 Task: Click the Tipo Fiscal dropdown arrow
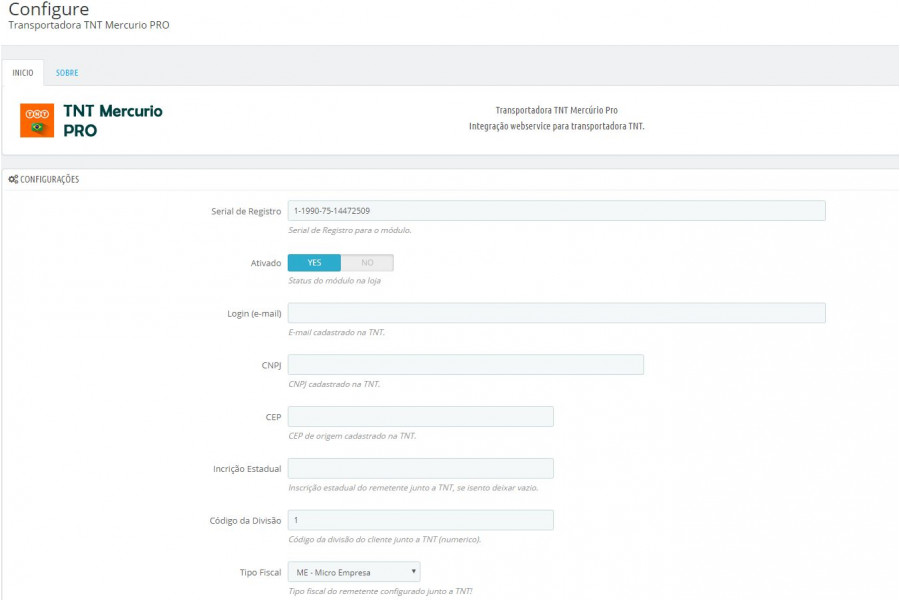coord(413,571)
